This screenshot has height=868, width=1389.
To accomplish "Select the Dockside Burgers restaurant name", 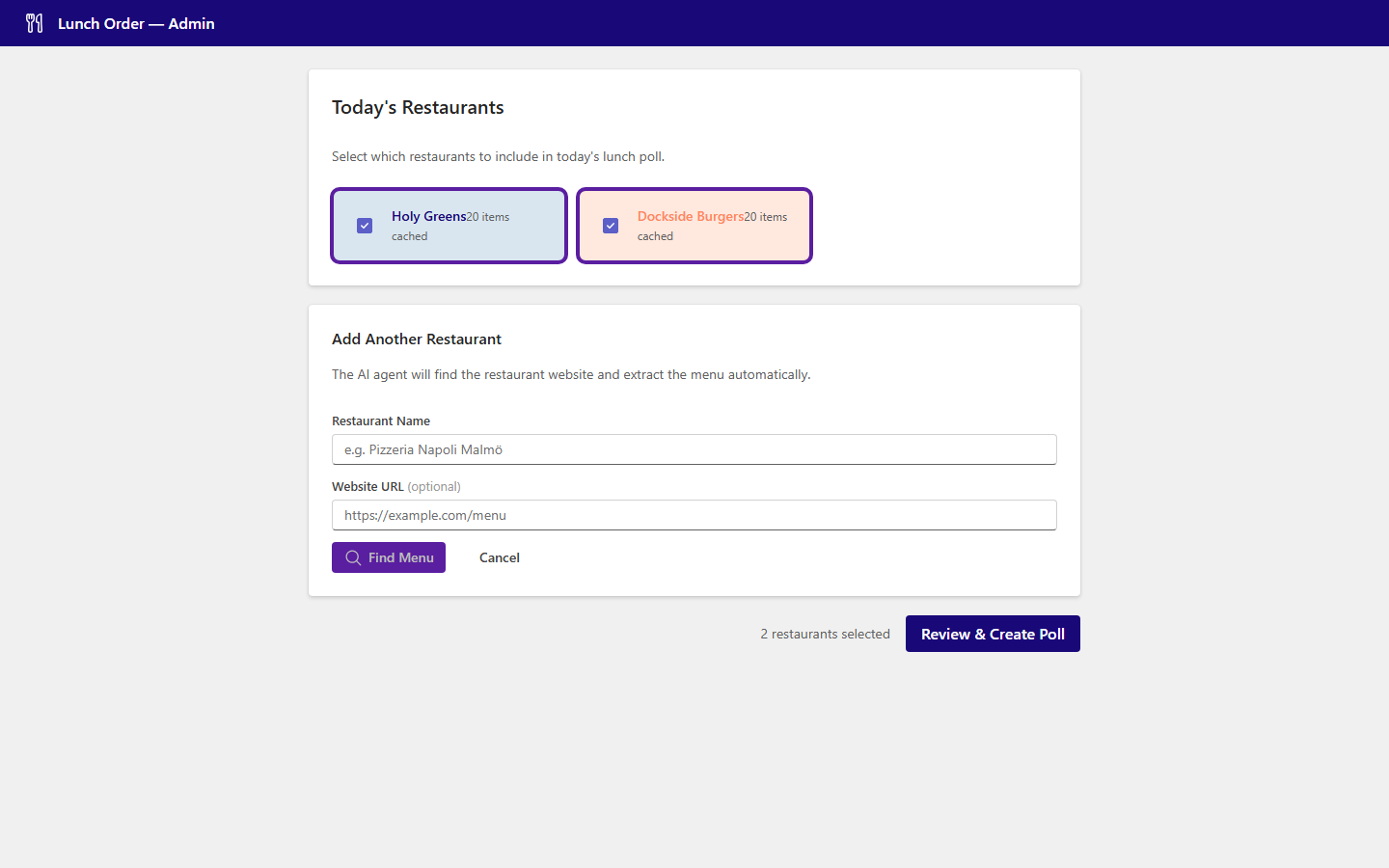I will coord(690,216).
